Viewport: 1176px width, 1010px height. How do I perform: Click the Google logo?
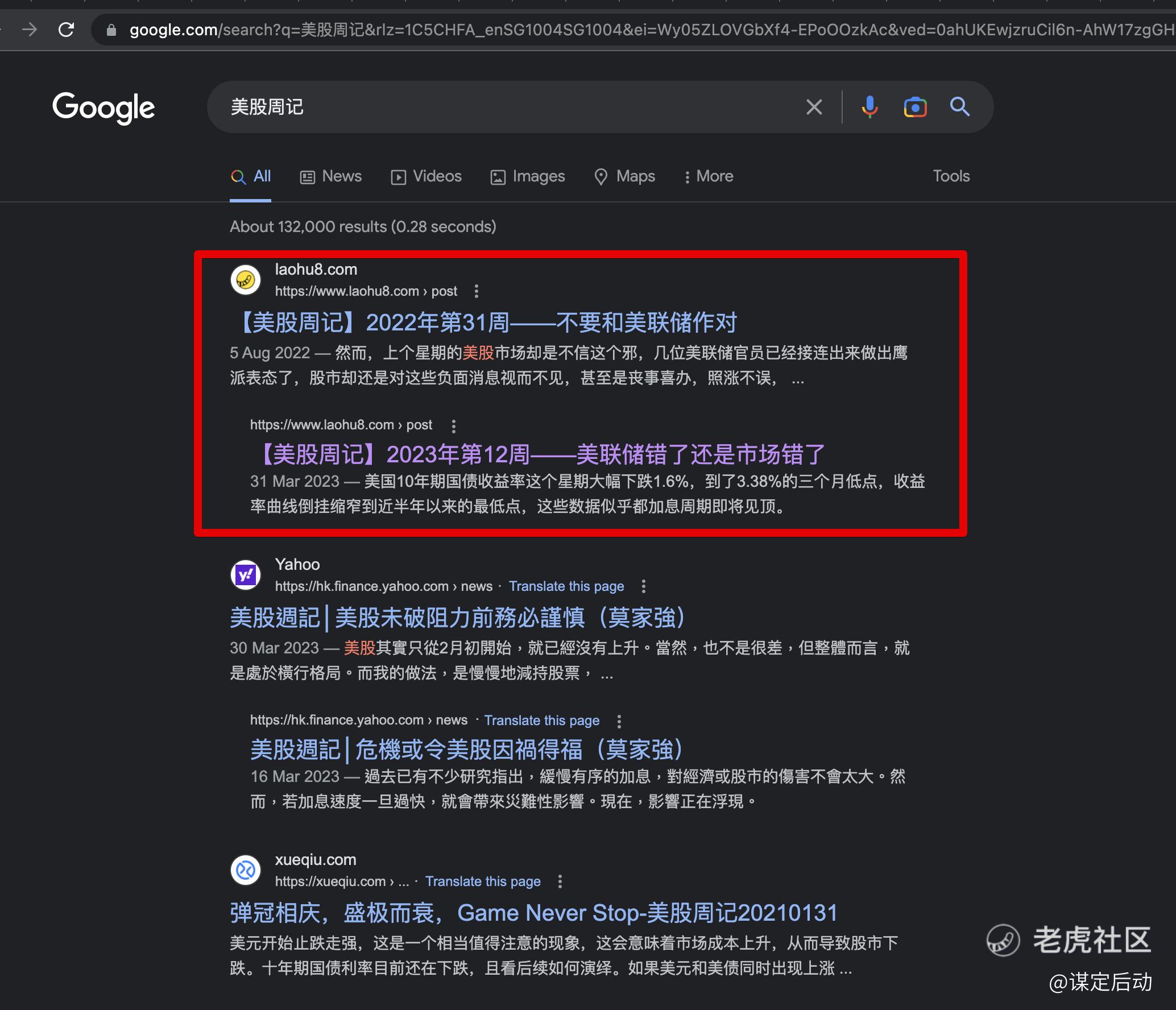tap(103, 107)
